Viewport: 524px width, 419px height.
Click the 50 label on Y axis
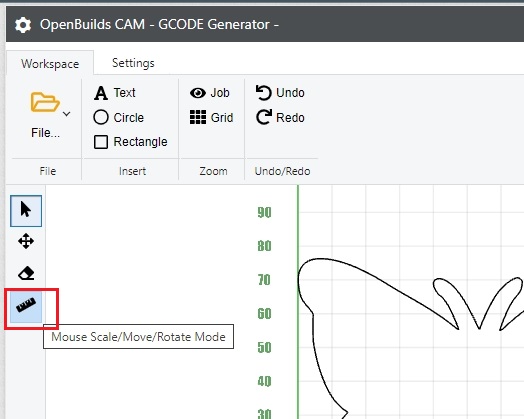coord(264,347)
